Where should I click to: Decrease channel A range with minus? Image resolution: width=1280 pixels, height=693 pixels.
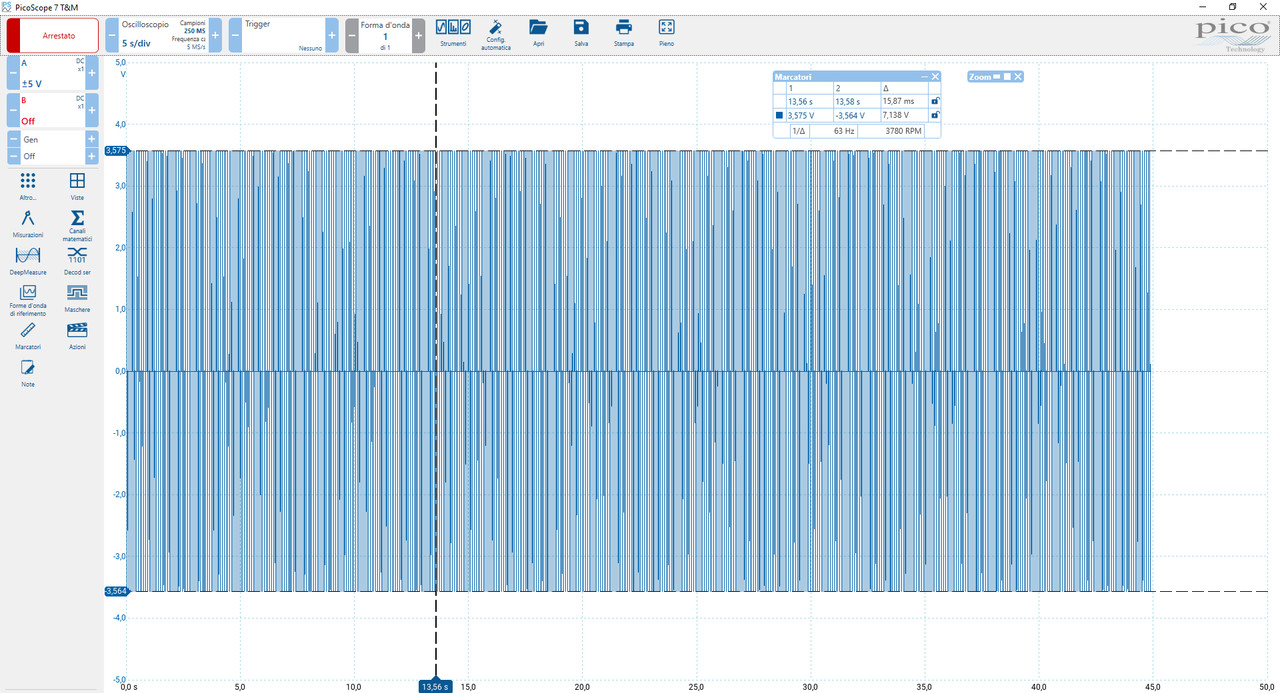coord(14,73)
